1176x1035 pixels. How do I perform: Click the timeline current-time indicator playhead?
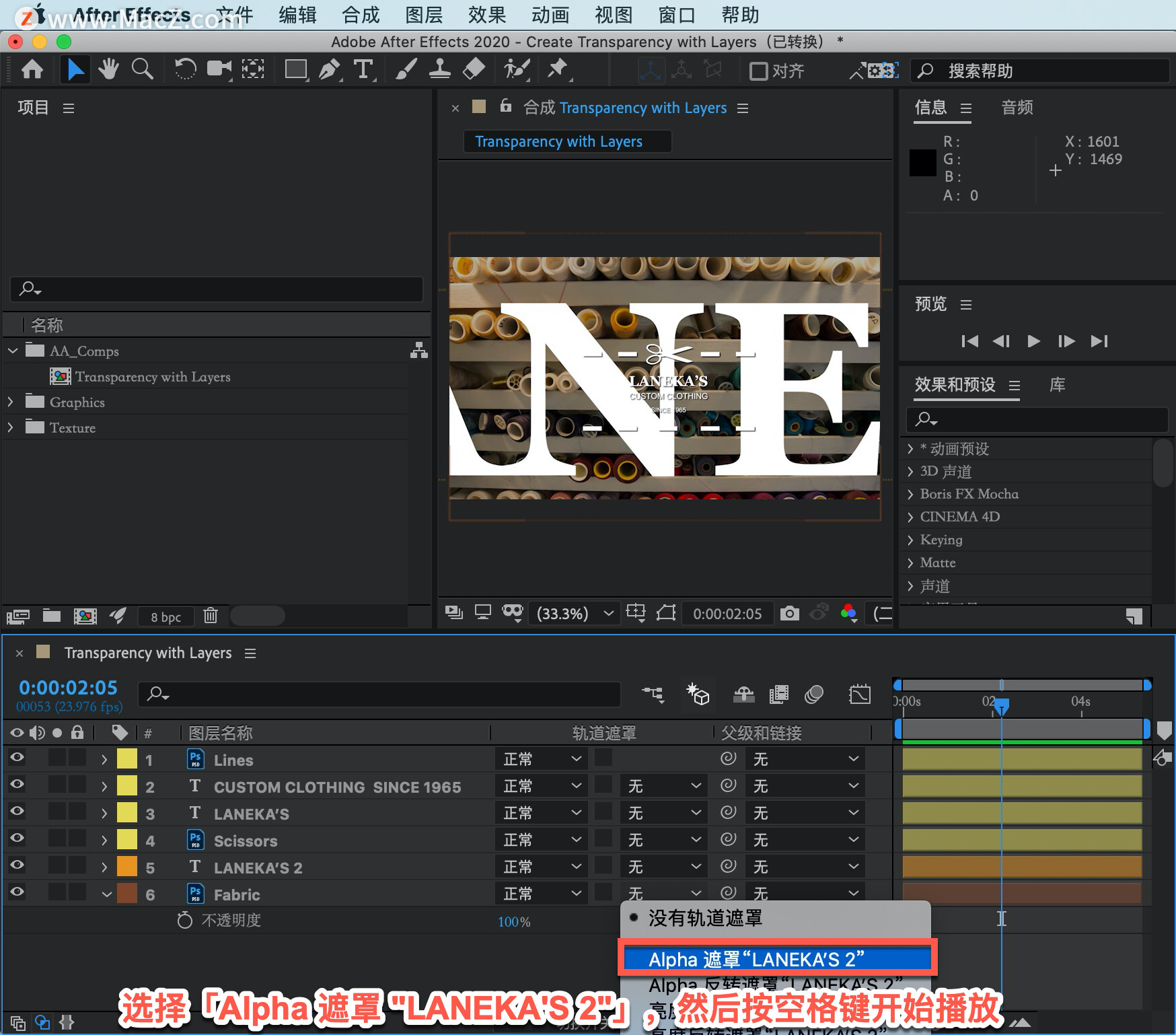click(x=1002, y=706)
